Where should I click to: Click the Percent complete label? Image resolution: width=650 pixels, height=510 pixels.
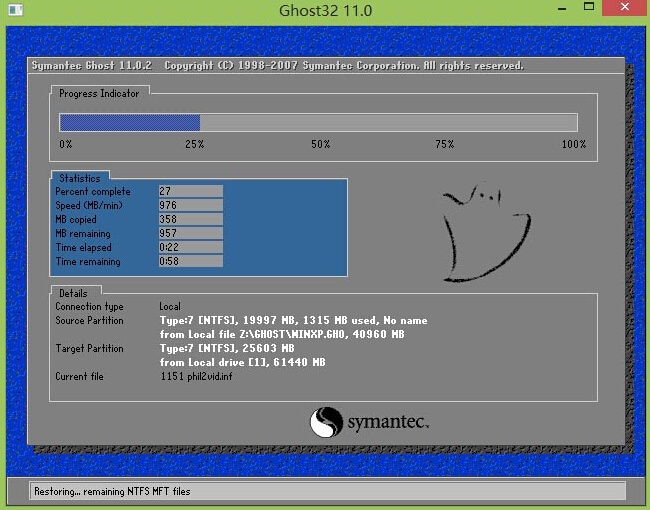[x=93, y=192]
